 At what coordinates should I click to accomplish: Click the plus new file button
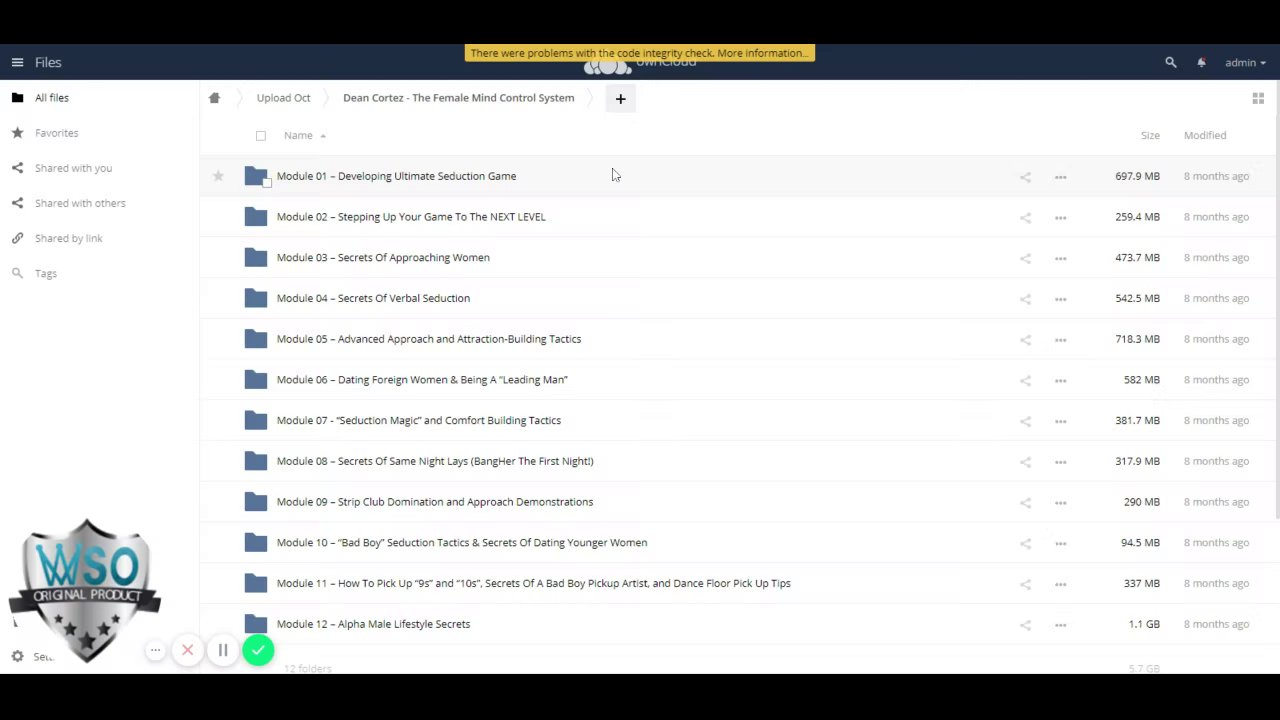pos(620,99)
